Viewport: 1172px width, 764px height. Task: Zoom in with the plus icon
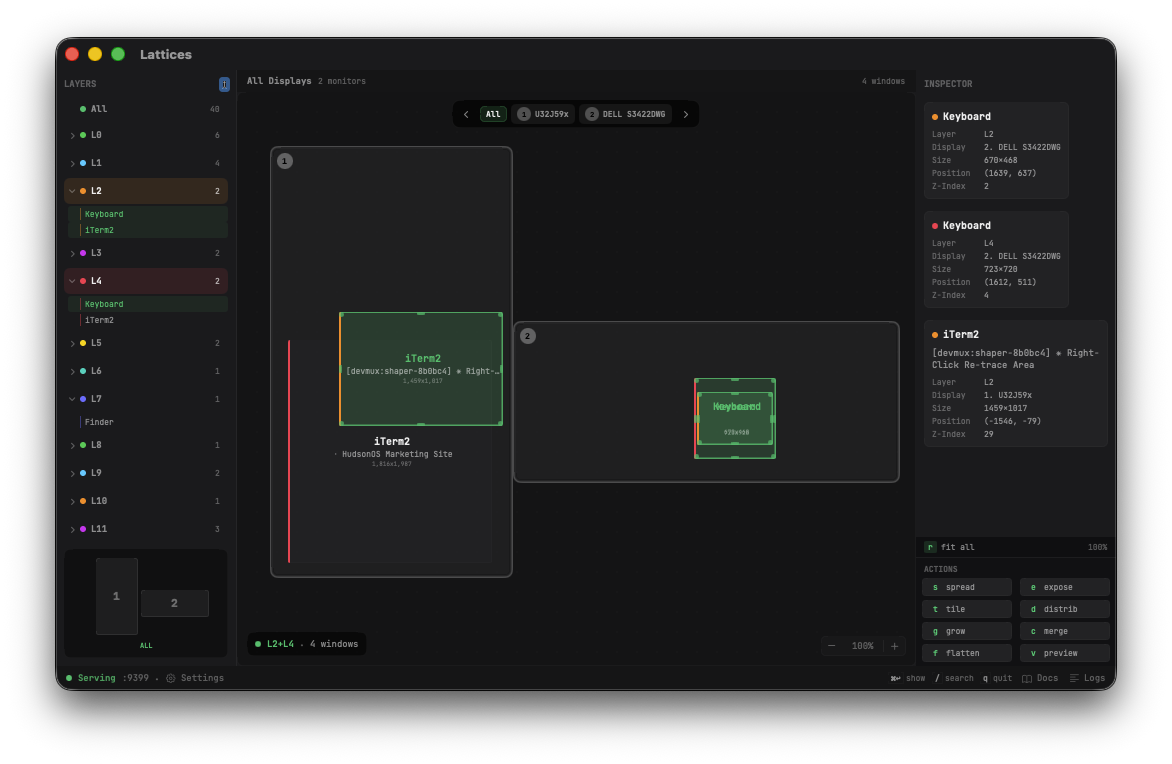pos(894,646)
